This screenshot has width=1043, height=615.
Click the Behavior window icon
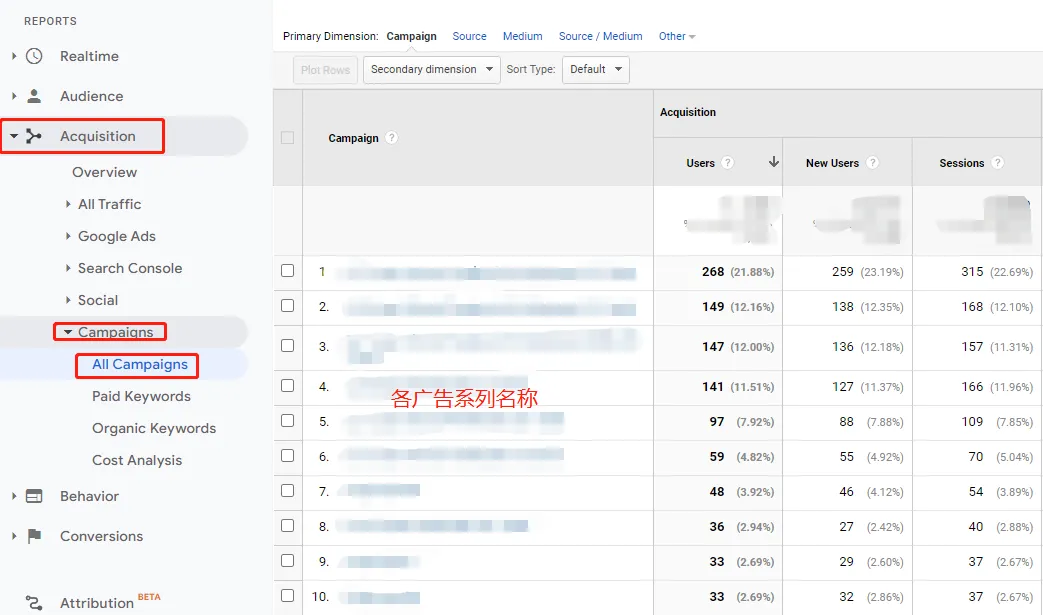pos(35,496)
